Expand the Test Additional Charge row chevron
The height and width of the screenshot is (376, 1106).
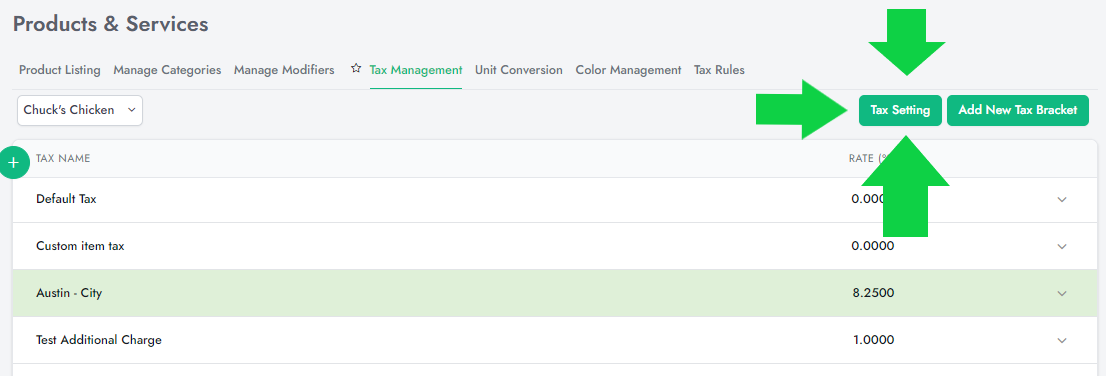tap(1062, 340)
